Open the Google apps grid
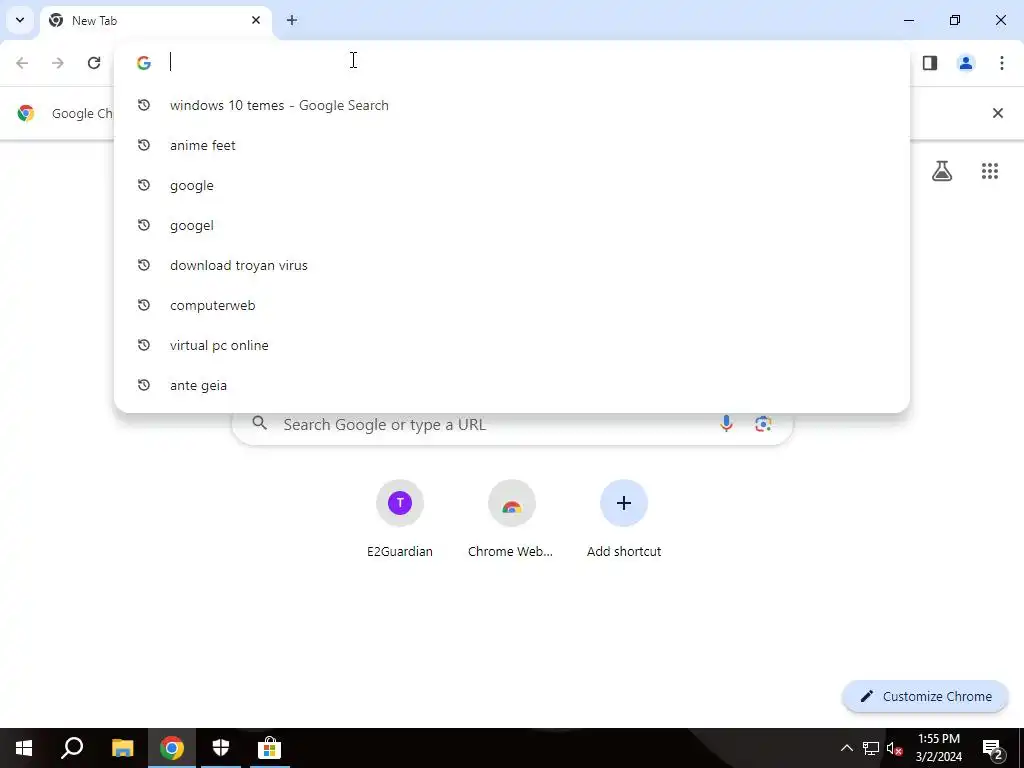The image size is (1024, 768). (990, 171)
